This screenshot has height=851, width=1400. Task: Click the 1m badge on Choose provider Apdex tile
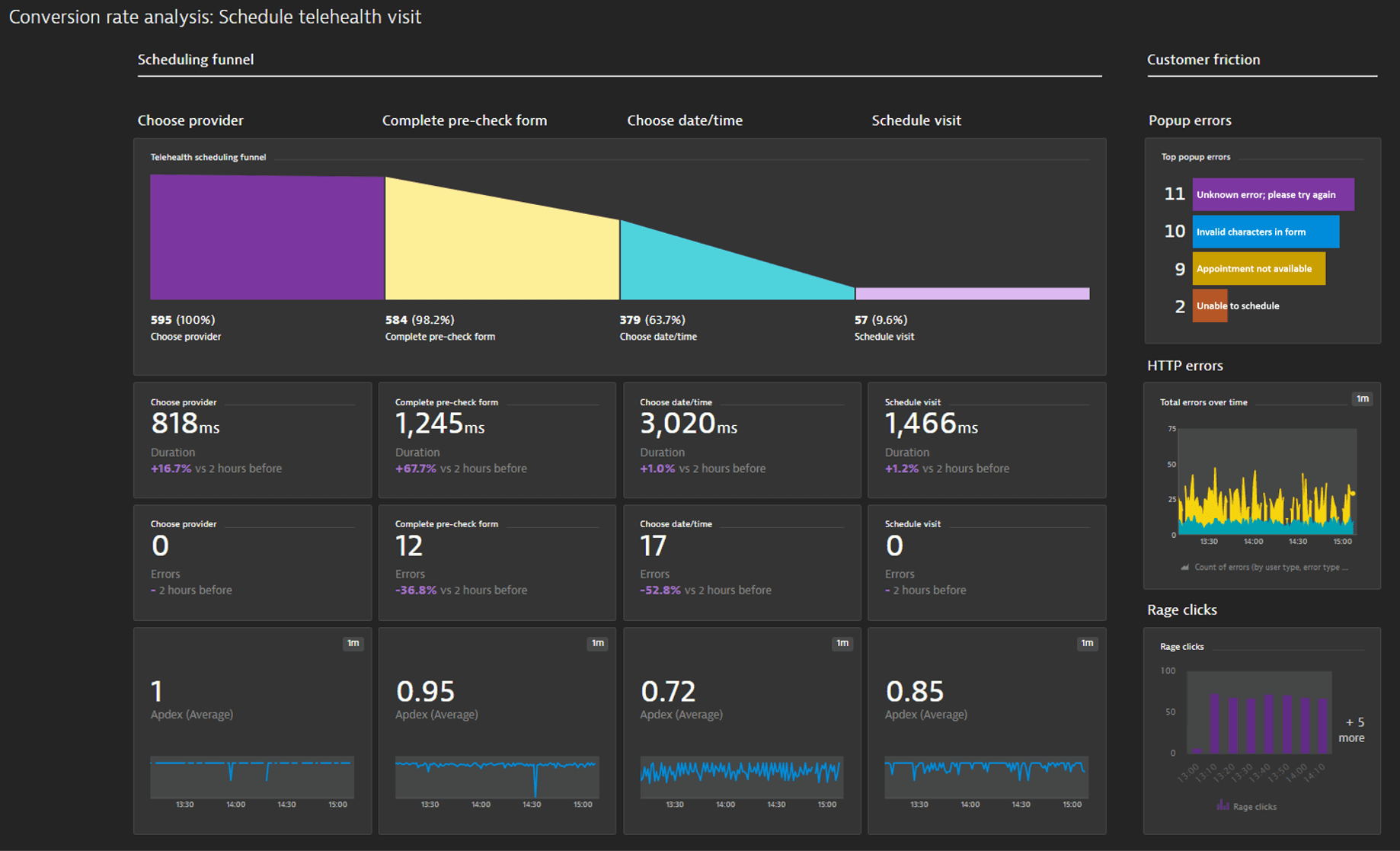pyautogui.click(x=353, y=644)
